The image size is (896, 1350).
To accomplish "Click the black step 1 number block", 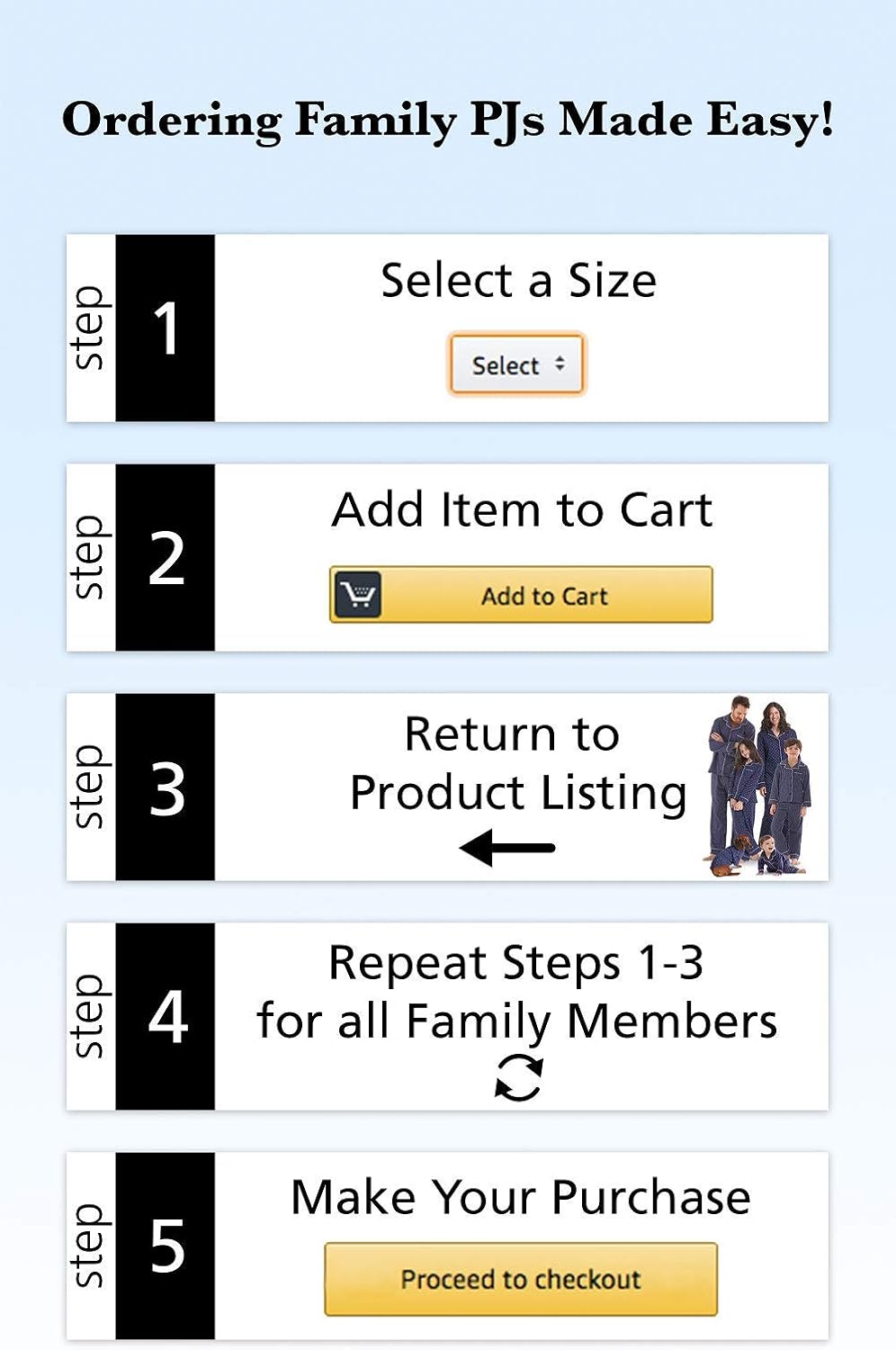I will (166, 328).
